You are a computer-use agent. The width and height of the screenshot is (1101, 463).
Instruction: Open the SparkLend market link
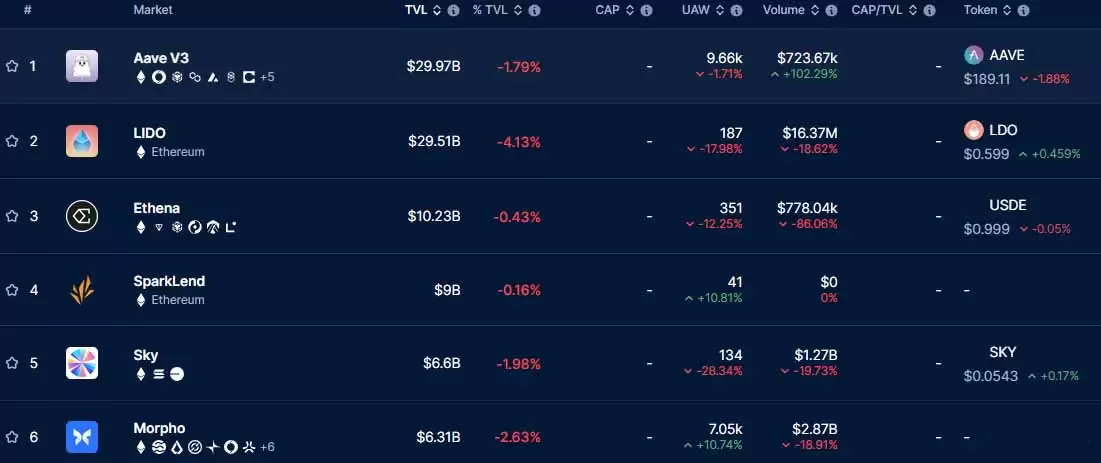168,281
